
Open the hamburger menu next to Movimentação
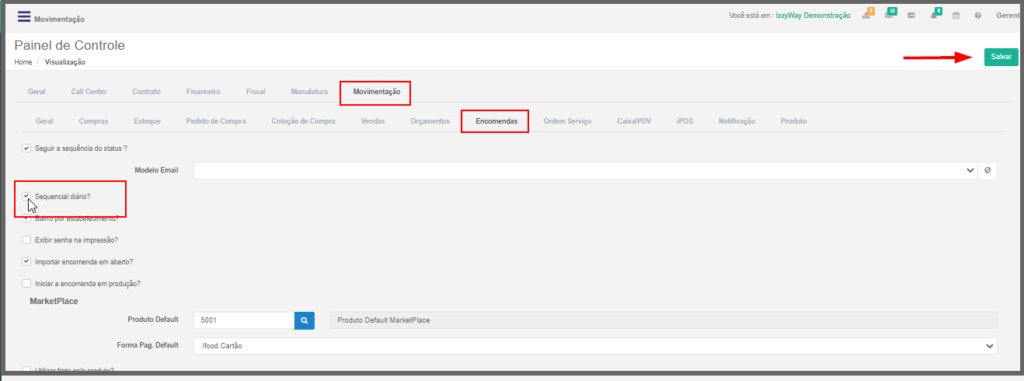pos(24,17)
